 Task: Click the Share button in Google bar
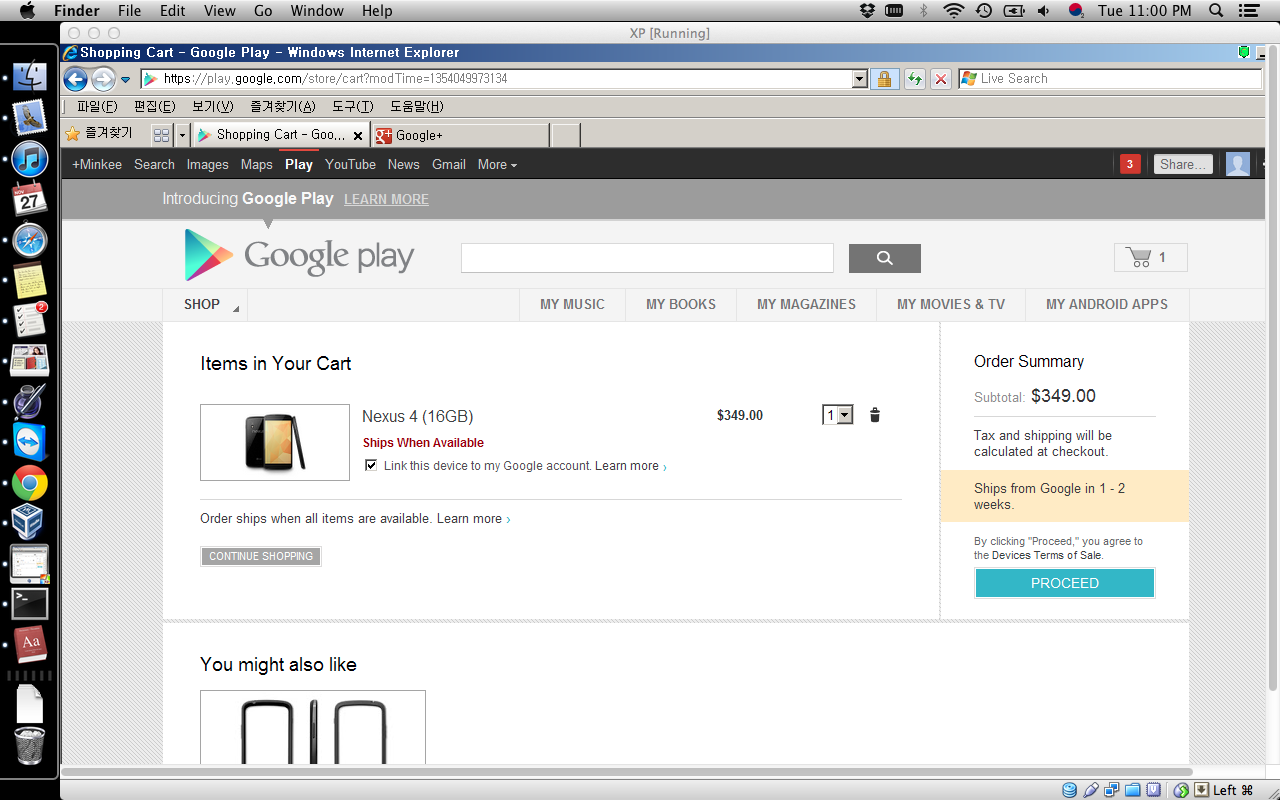[1183, 164]
